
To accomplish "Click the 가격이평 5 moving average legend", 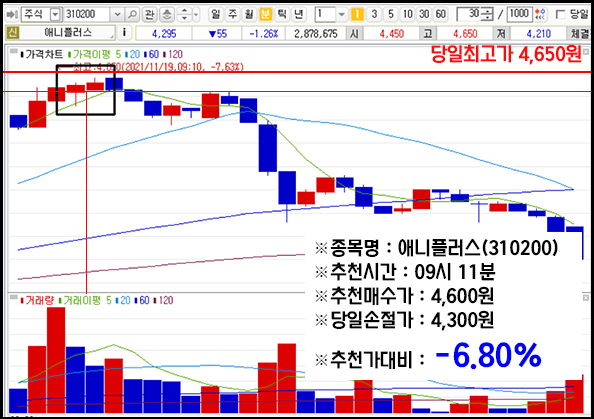I will point(95,54).
